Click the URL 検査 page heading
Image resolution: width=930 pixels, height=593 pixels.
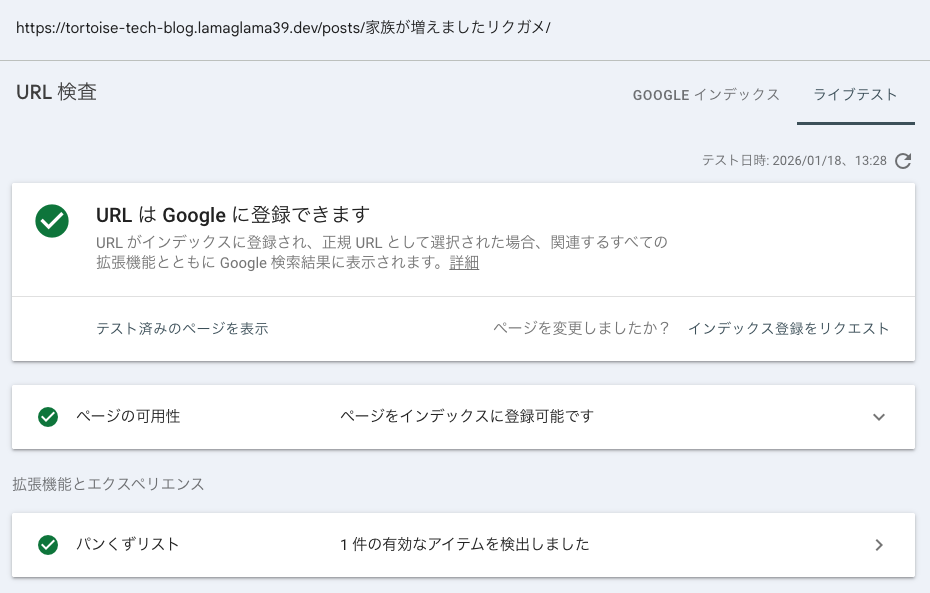coord(56,93)
